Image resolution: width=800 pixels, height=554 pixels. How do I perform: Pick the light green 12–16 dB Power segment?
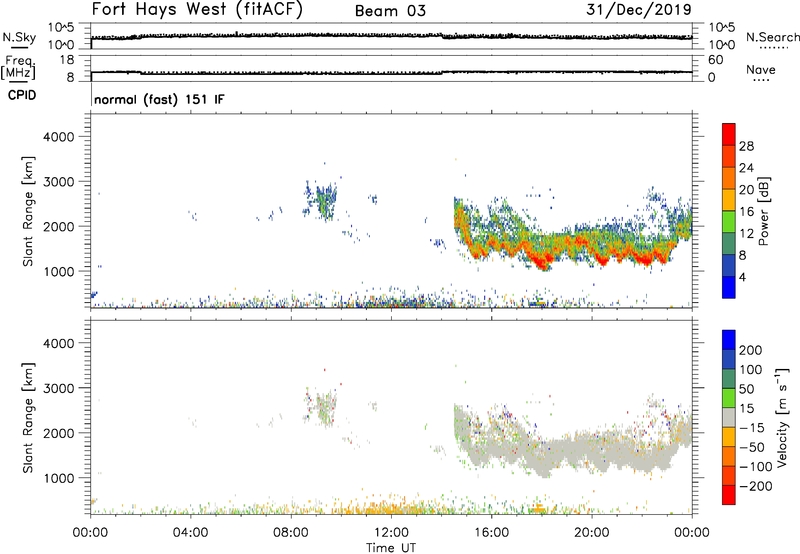729,221
